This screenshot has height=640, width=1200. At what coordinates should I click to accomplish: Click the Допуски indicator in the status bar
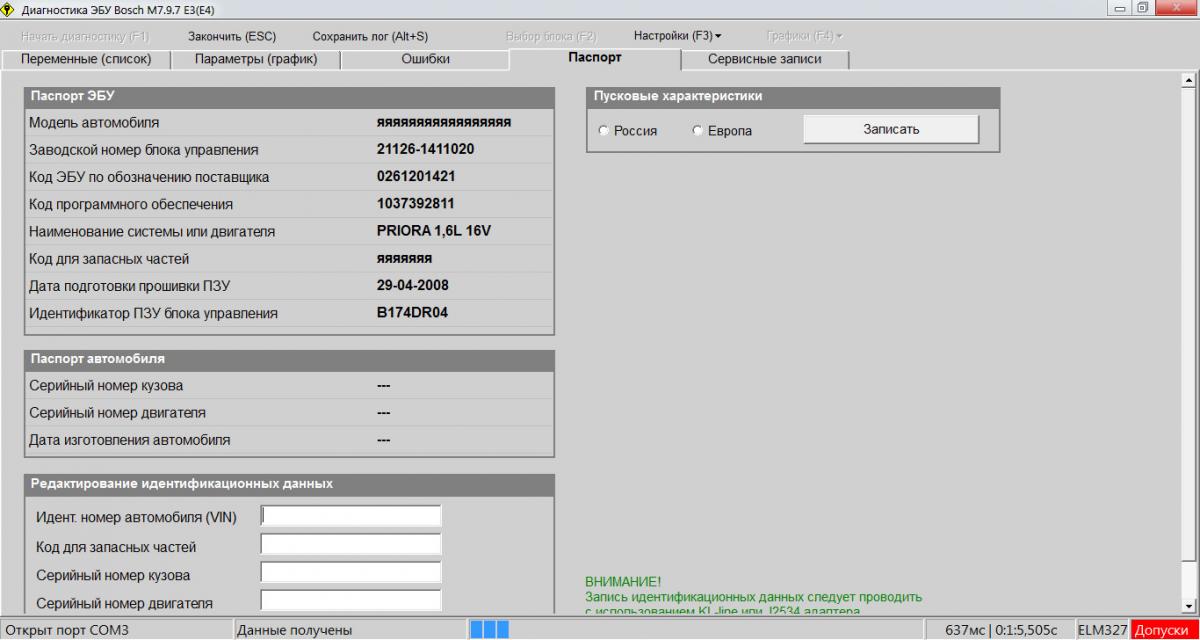click(1165, 630)
